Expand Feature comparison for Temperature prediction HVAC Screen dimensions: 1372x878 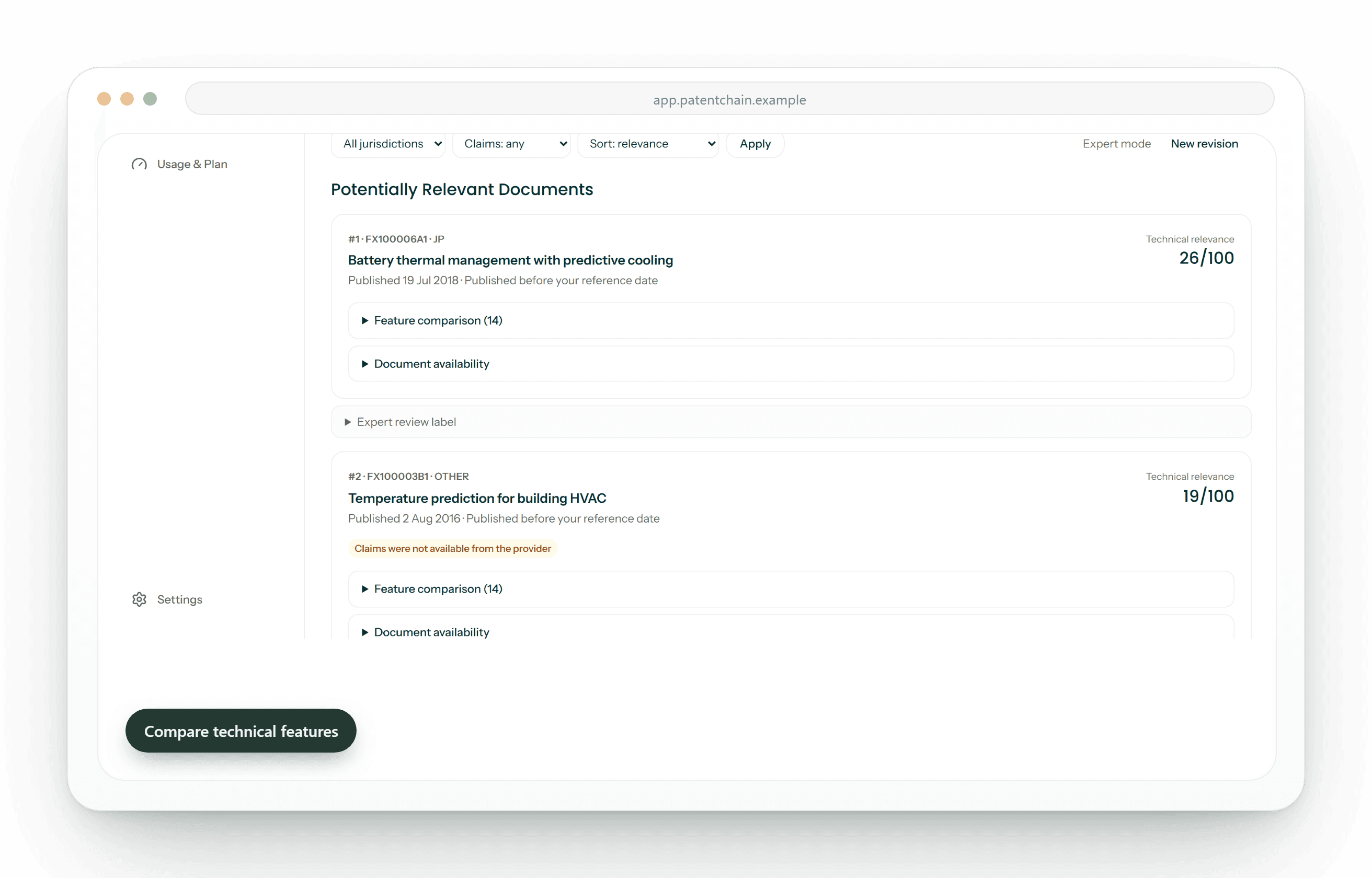coord(791,589)
